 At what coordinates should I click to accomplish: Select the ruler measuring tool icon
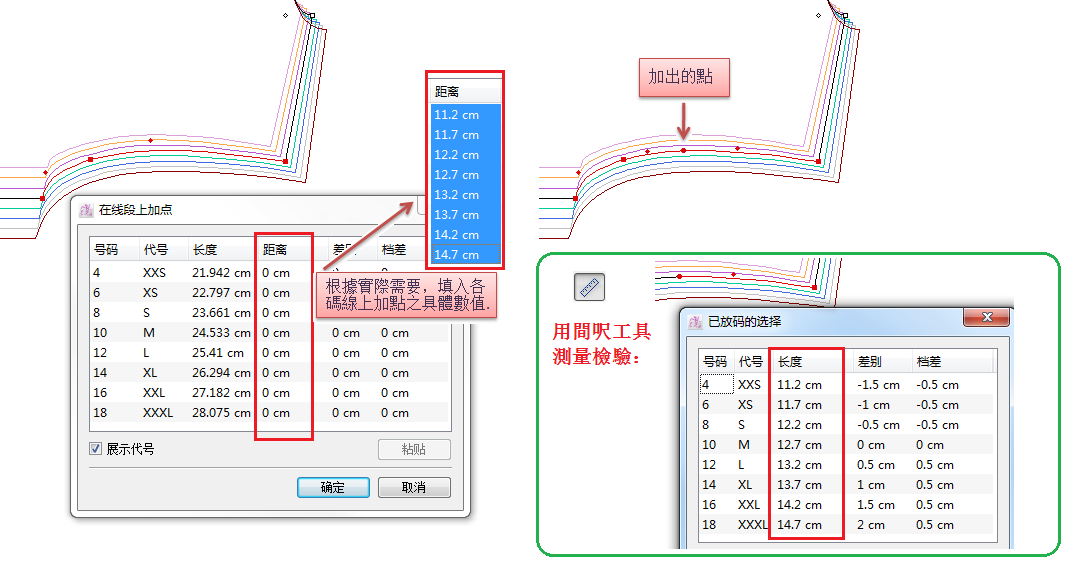coord(589,287)
